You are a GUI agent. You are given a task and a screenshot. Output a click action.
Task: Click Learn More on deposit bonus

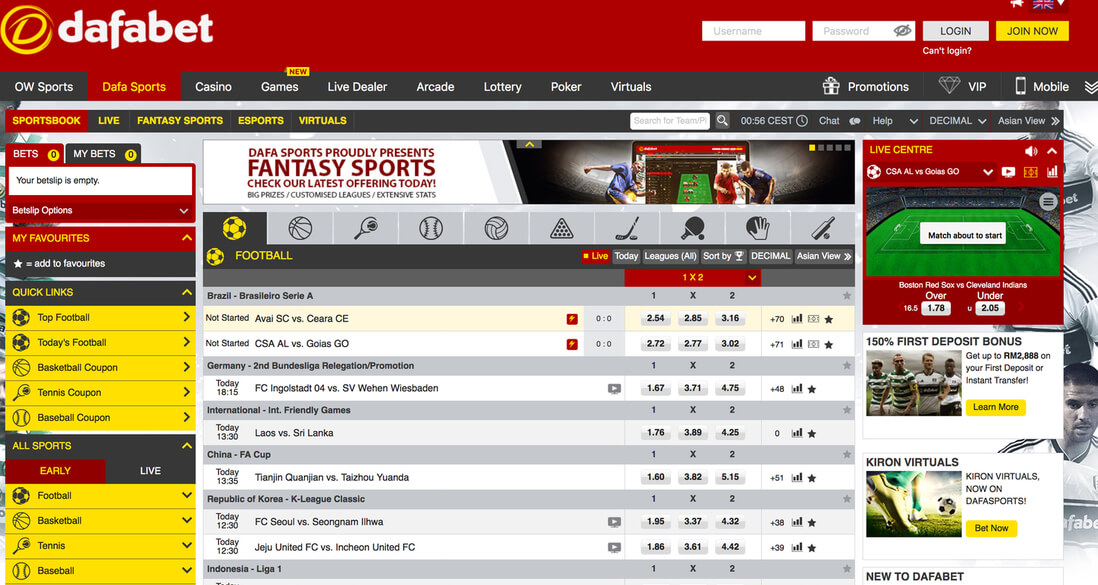(x=995, y=407)
